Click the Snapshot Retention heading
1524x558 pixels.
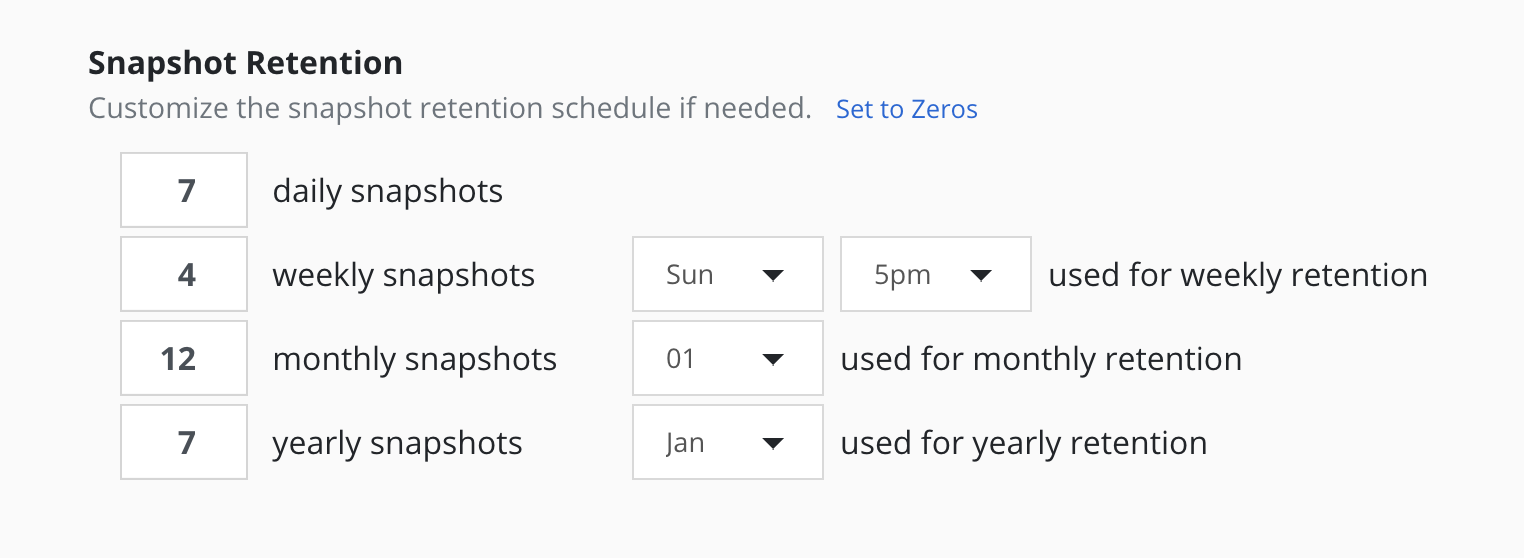pos(245,63)
